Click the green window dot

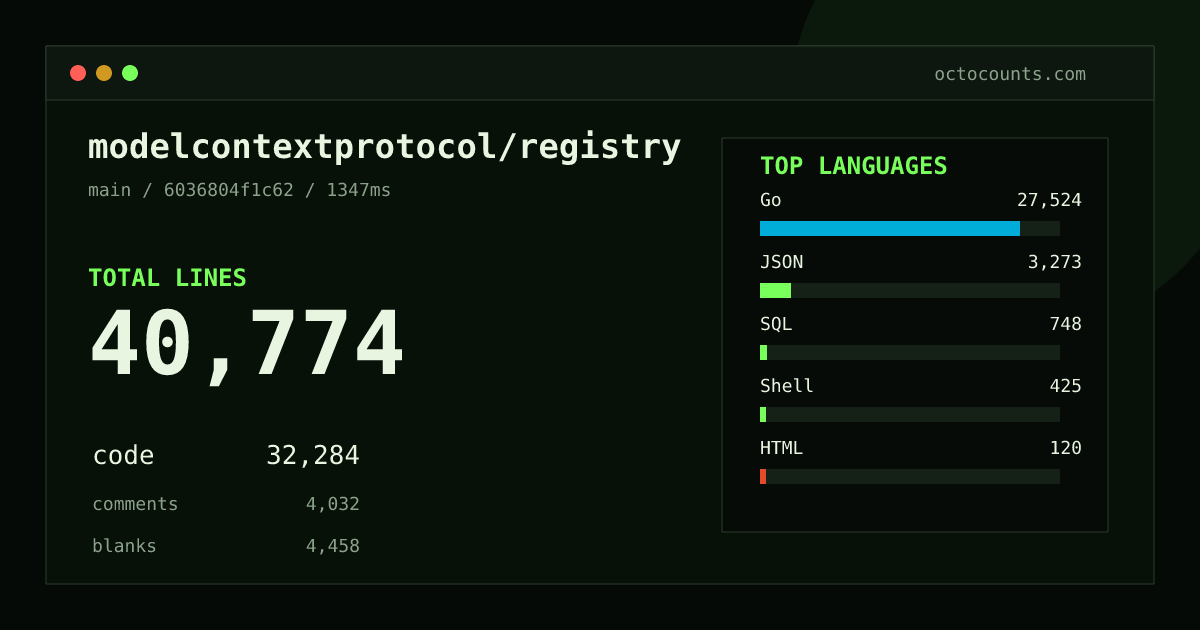click(130, 73)
